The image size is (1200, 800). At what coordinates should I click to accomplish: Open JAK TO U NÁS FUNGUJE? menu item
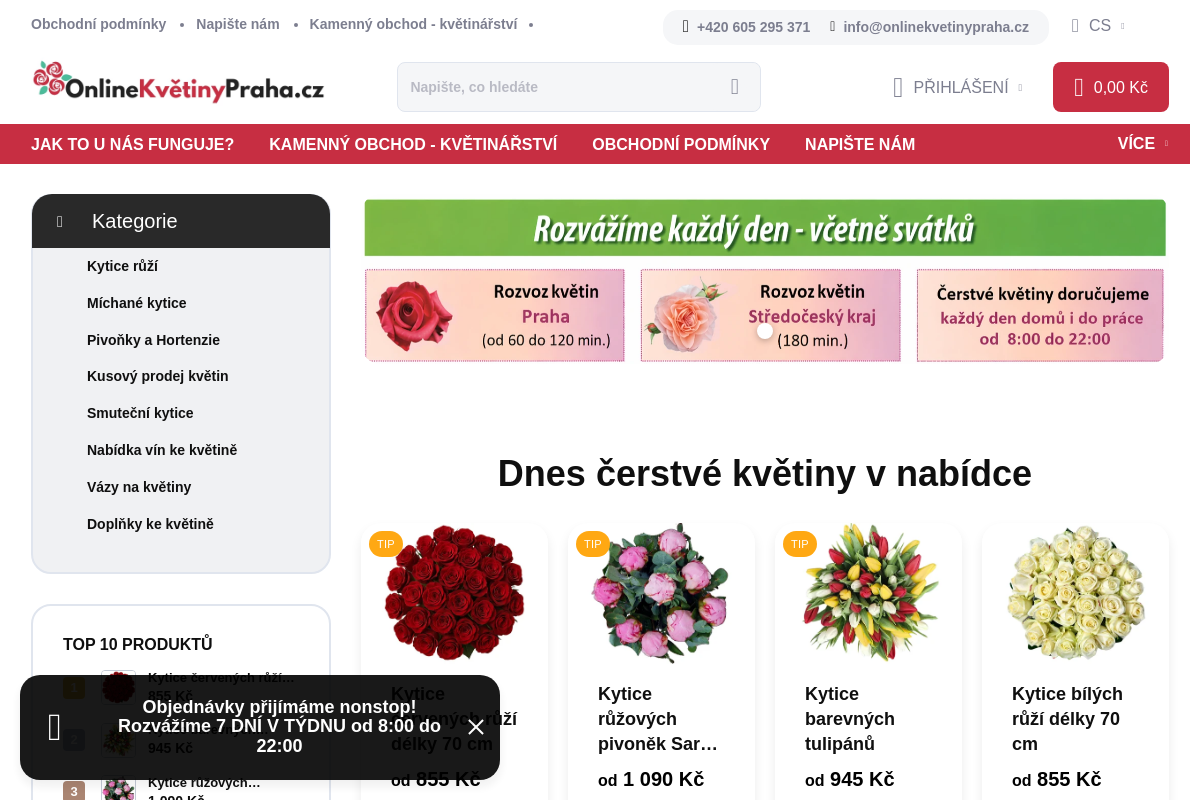(132, 144)
